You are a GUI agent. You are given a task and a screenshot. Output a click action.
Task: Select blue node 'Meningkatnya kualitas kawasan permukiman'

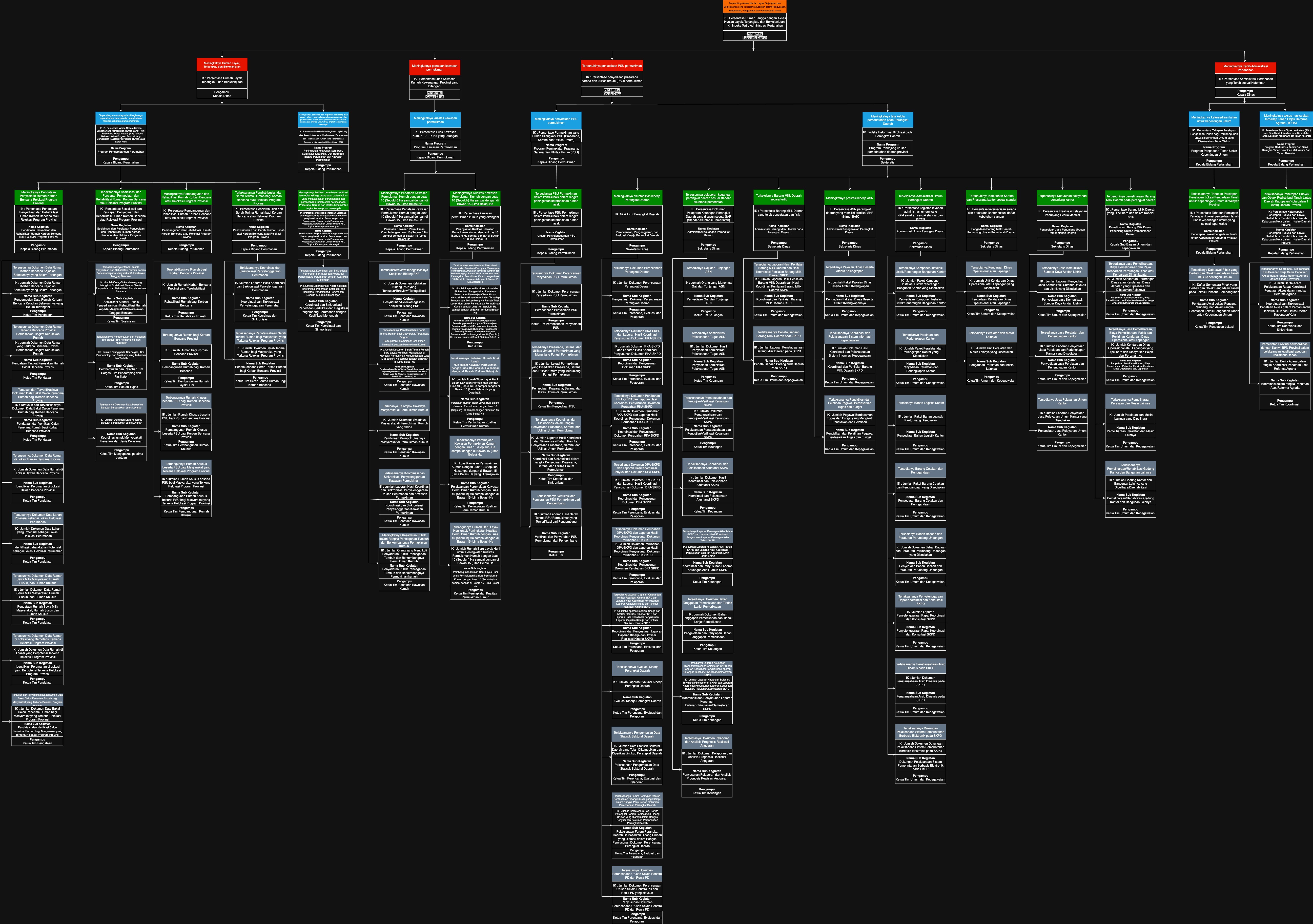pyautogui.click(x=435, y=120)
